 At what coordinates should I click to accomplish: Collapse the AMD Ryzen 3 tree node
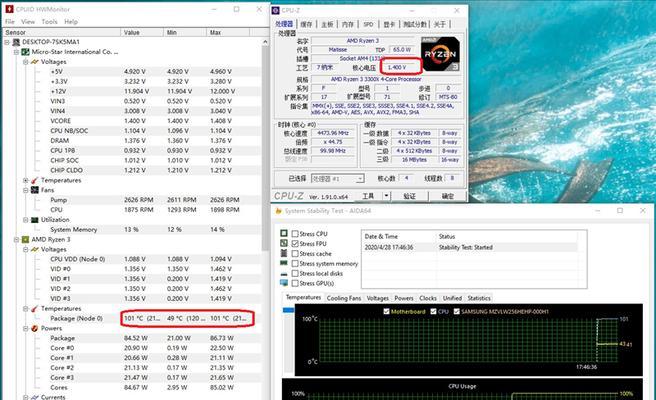16,239
